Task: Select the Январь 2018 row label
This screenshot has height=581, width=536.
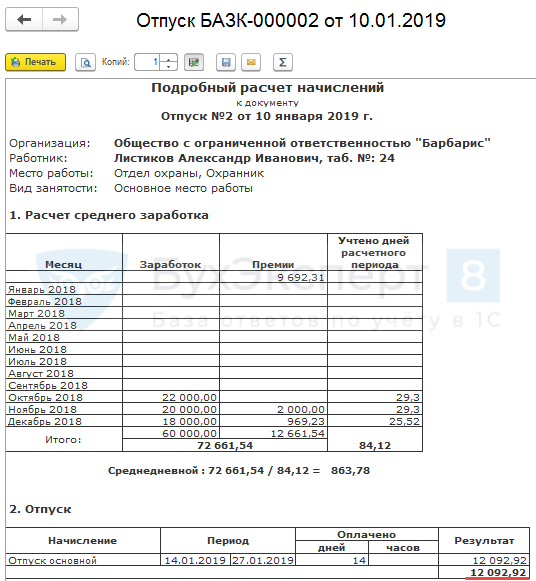Action: [42, 289]
